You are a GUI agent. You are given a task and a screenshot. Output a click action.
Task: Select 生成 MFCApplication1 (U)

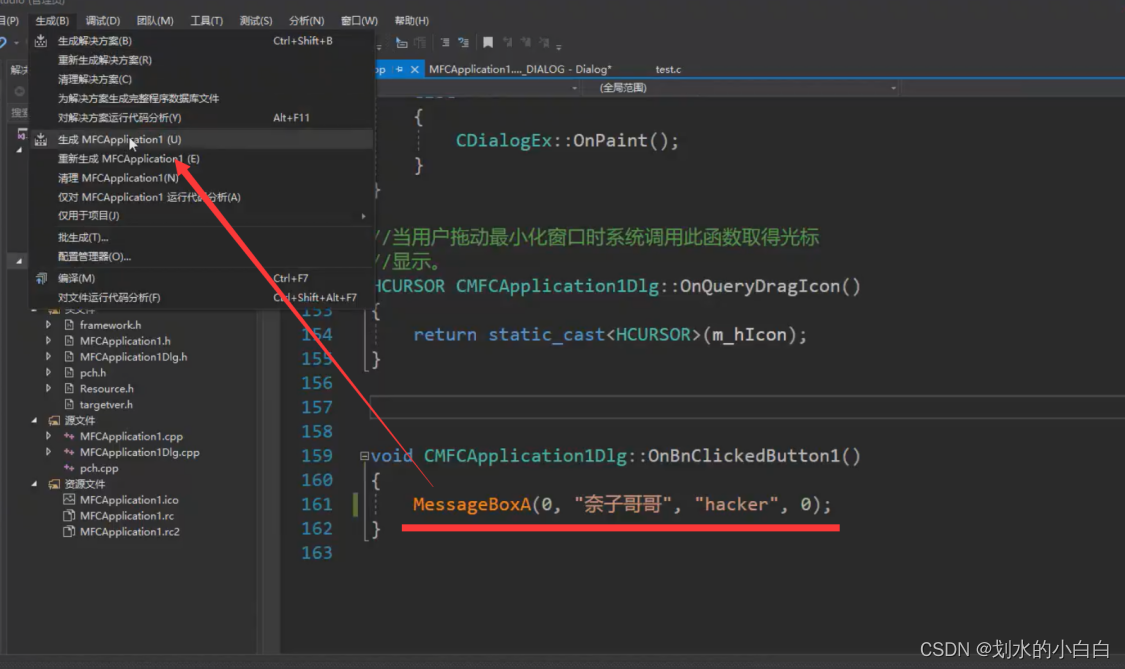click(x=202, y=139)
